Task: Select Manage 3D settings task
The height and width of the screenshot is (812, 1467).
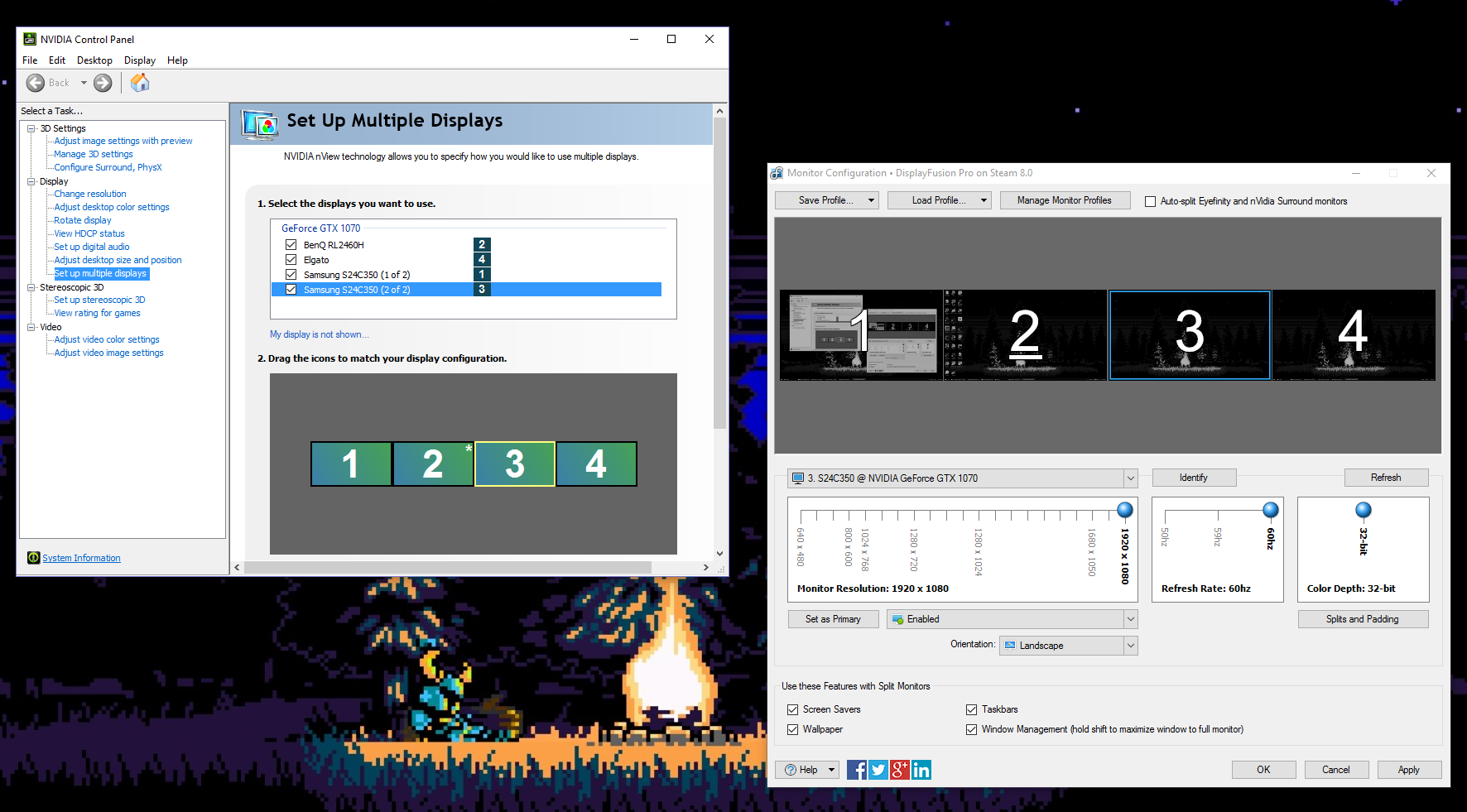Action: click(94, 154)
